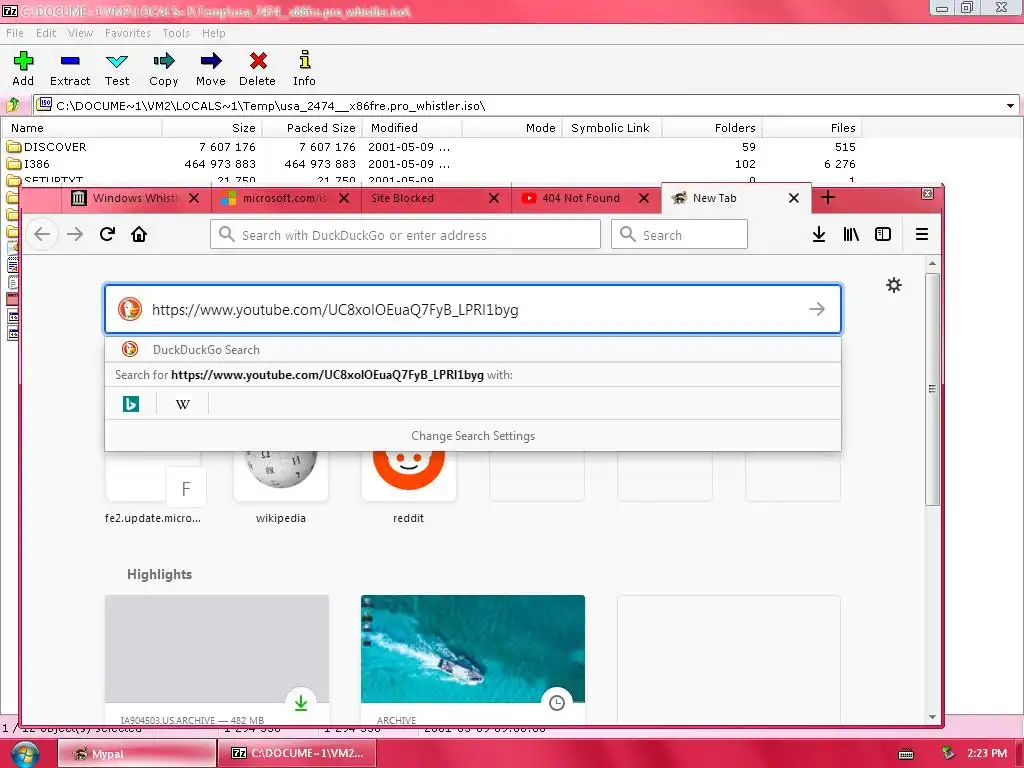Click the browser Back arrow
1024x768 pixels.
(42, 234)
